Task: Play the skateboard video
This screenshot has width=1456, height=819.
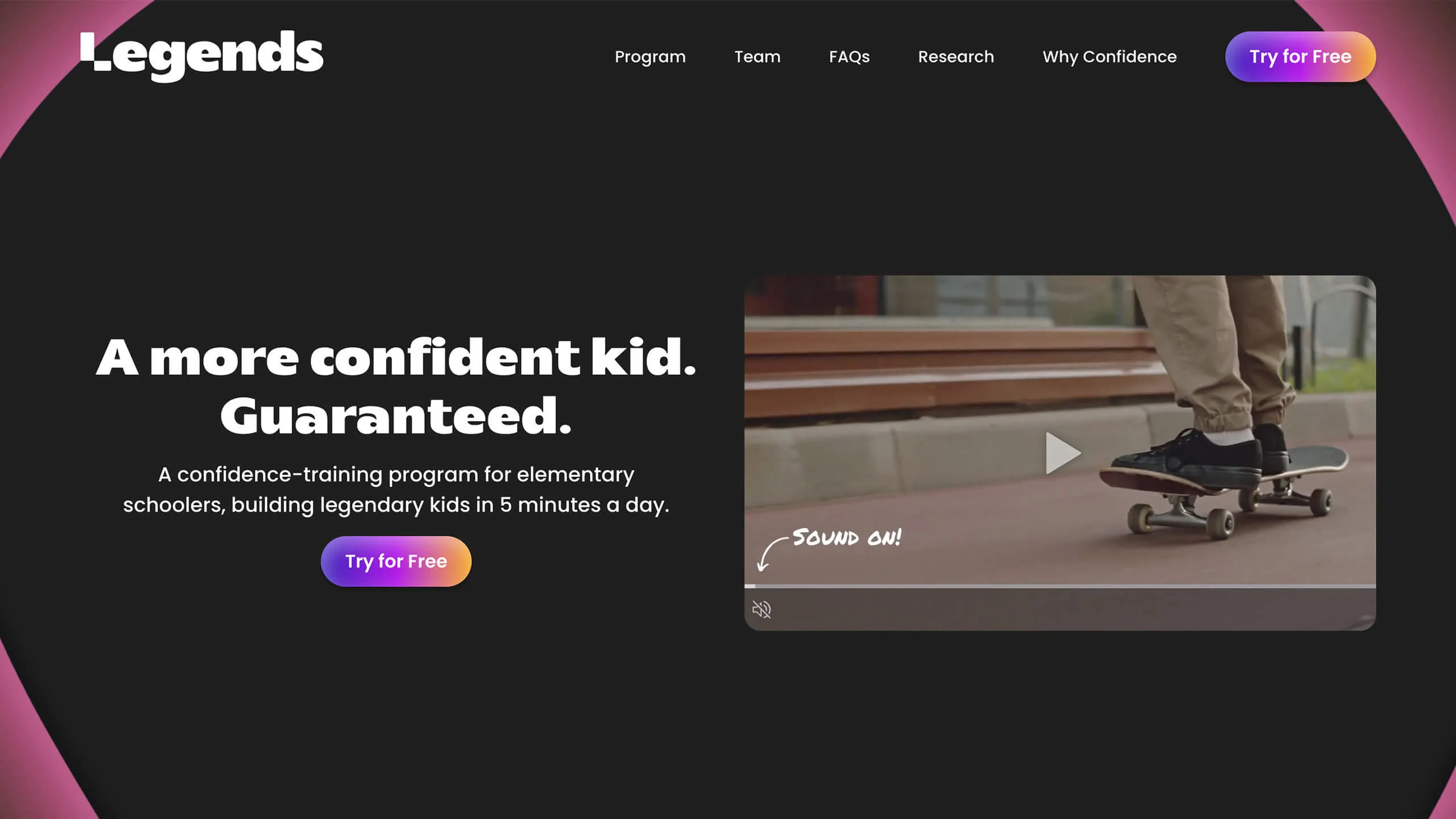Action: point(1062,453)
